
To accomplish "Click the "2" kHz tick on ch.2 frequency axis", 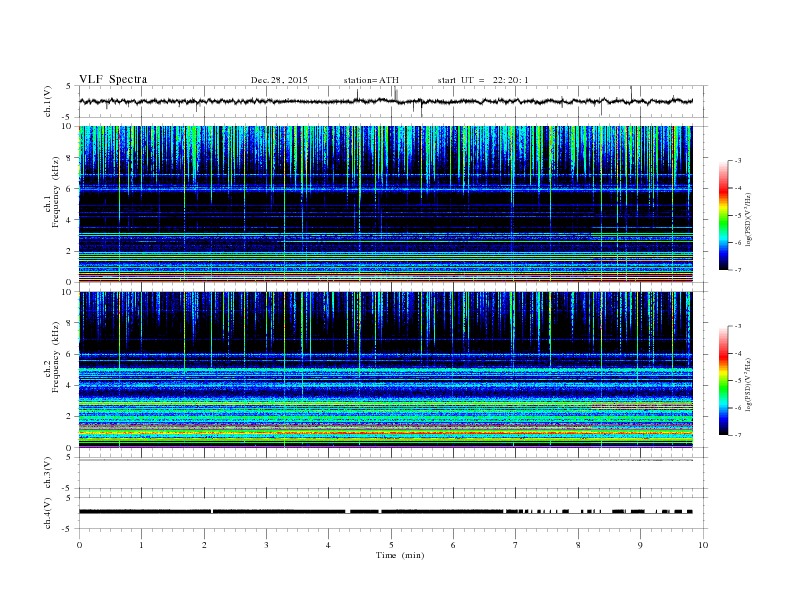I will click(x=69, y=417).
